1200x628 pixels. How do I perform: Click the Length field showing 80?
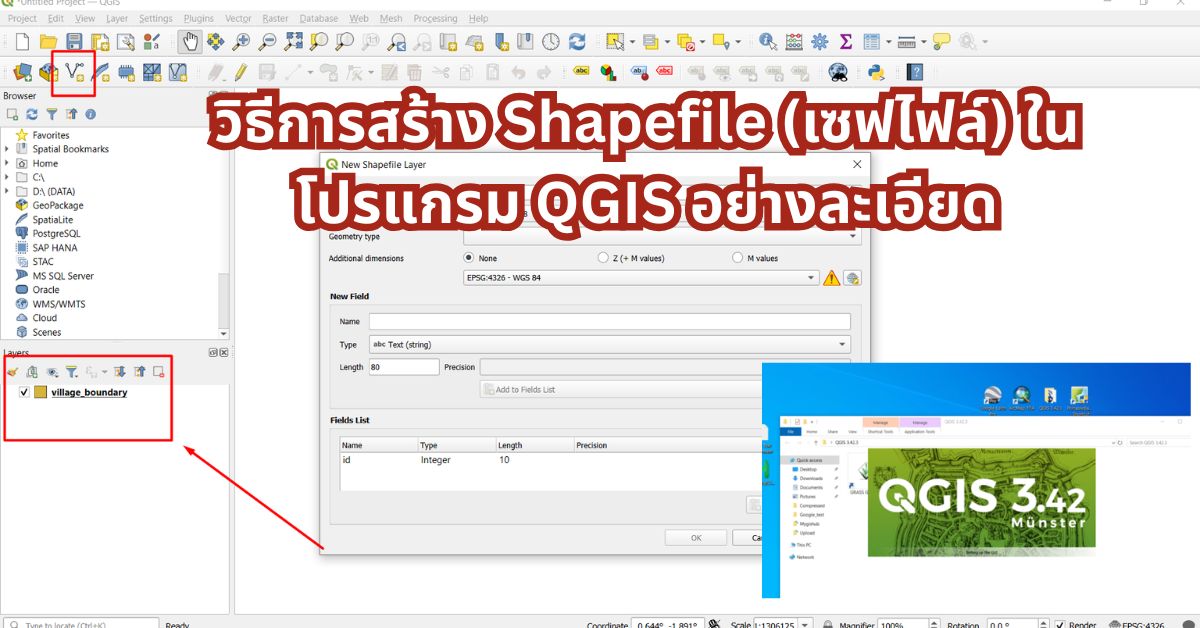pos(403,367)
